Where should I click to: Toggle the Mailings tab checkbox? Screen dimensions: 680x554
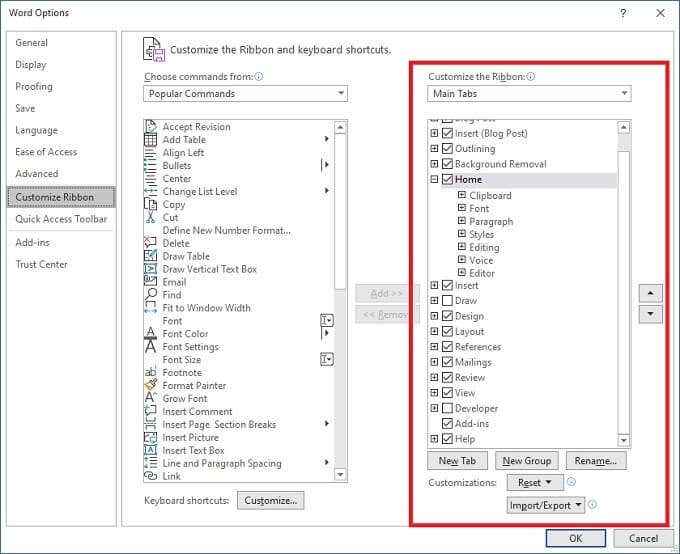point(447,362)
